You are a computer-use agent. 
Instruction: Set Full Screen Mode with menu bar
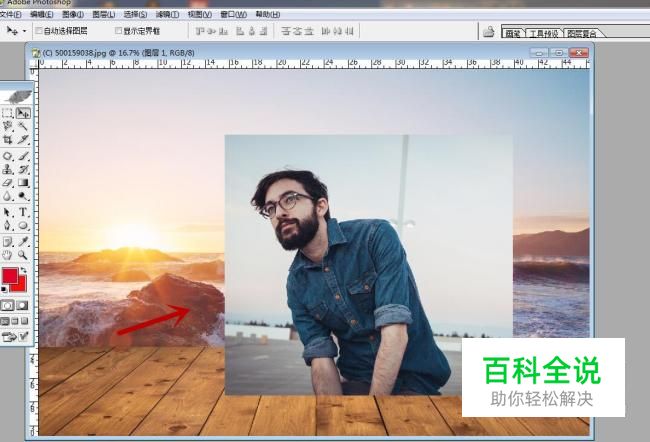(x=15, y=321)
